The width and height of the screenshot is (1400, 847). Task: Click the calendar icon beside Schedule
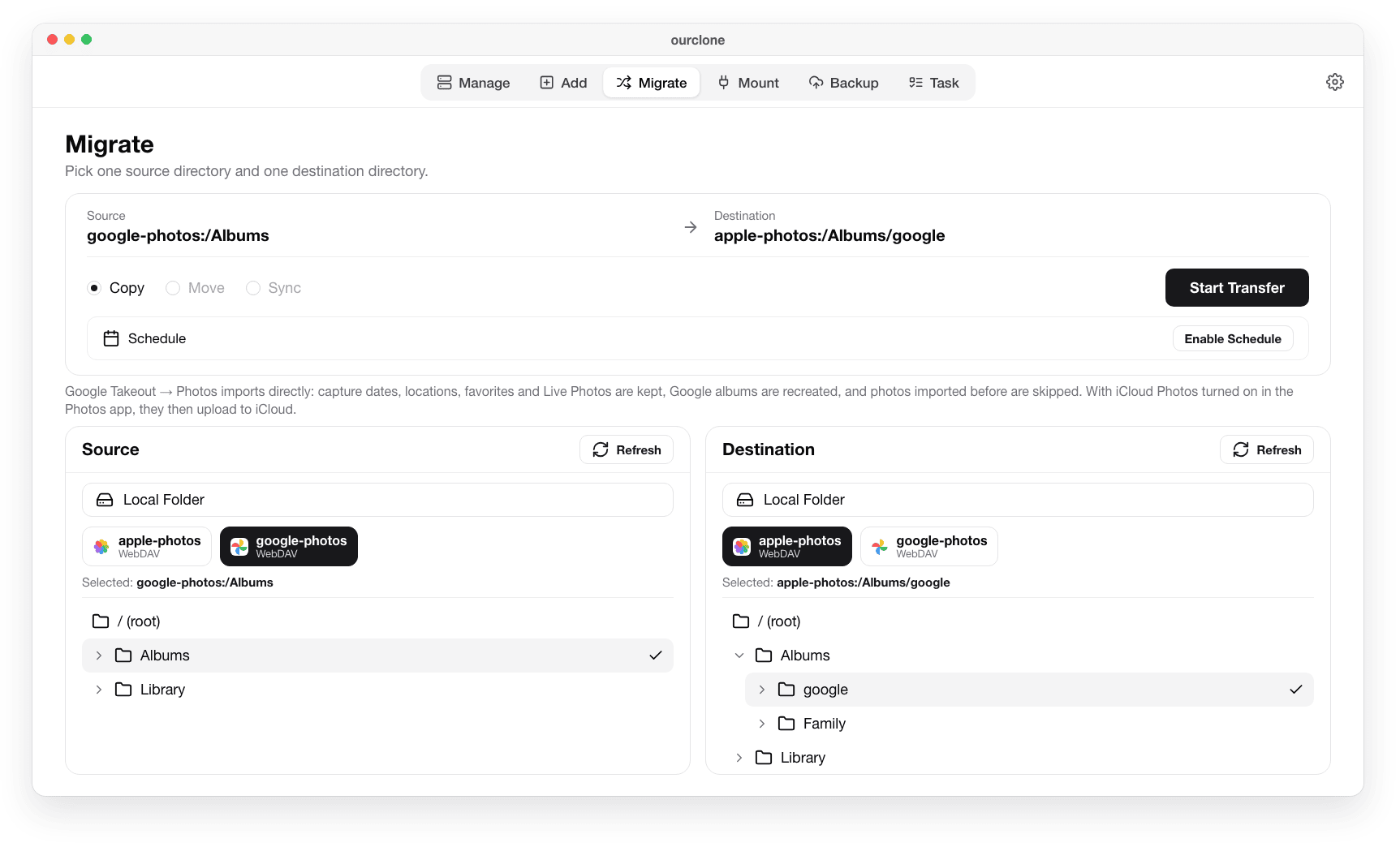pos(111,338)
